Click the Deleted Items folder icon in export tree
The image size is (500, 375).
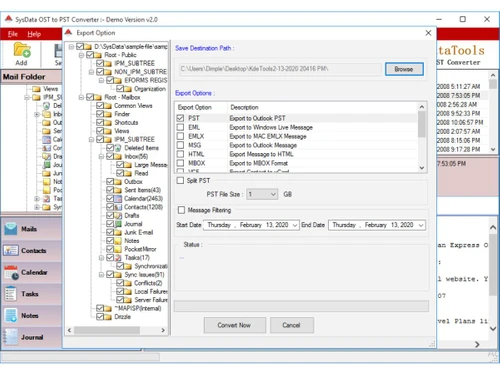118,148
